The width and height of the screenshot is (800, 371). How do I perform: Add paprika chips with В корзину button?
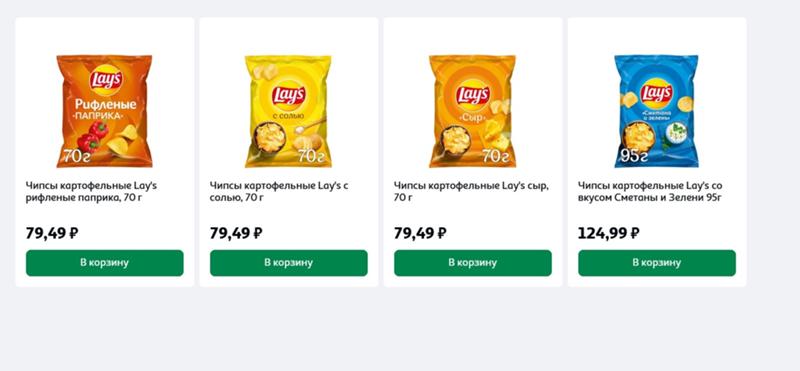105,263
